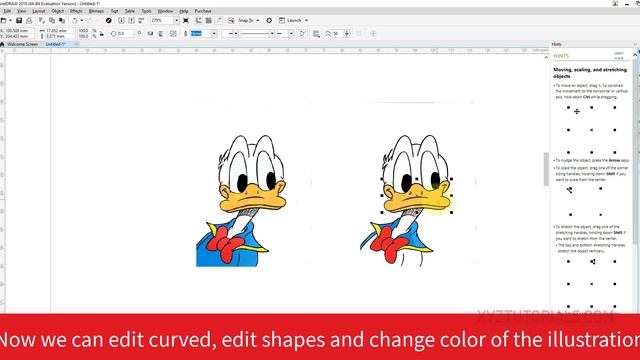The image size is (640, 360).
Task: Click the Save icon in the toolbar
Action: point(19,20)
